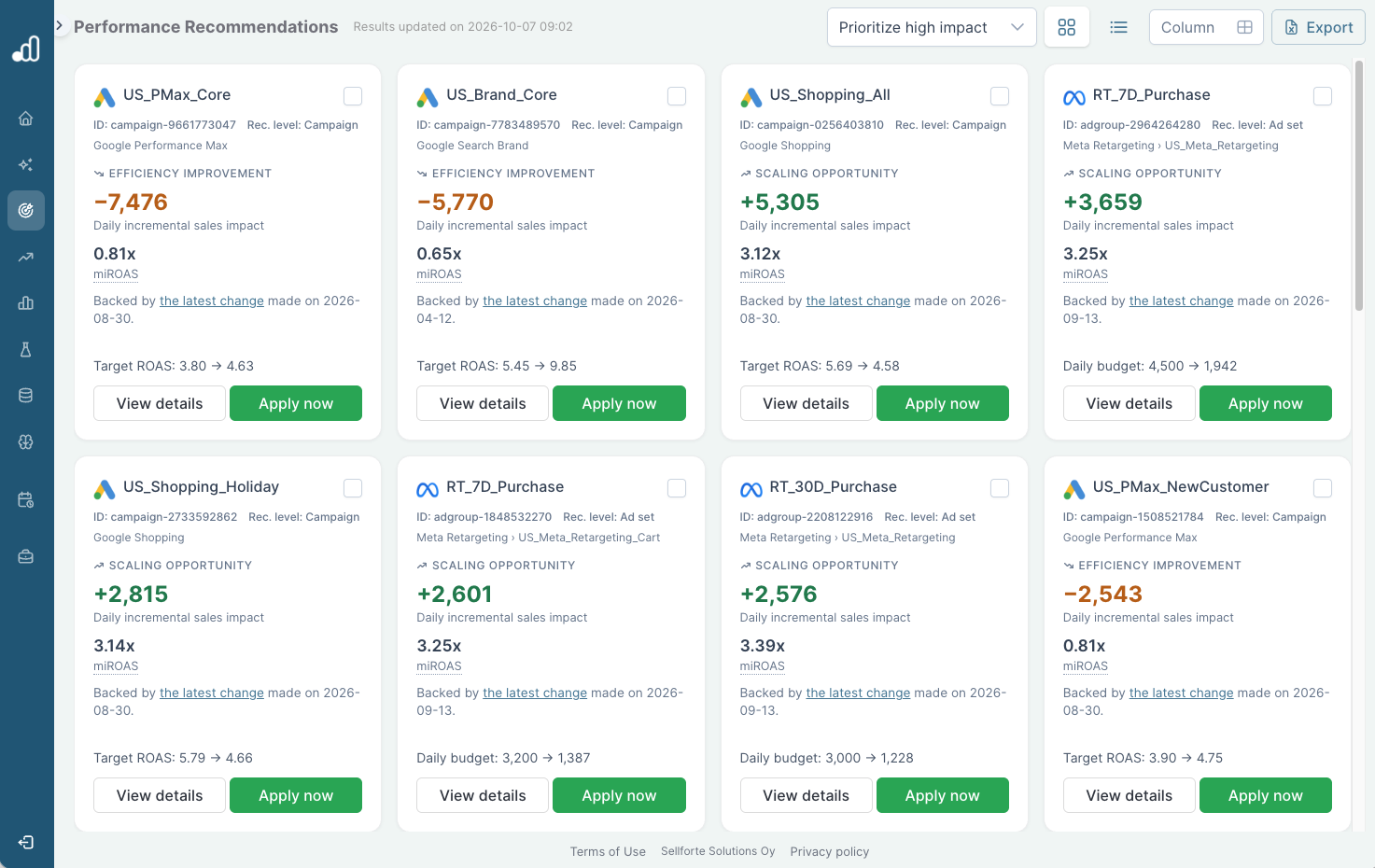Open latest change link in RT_30D_Purchase card
1375x868 pixels.
tap(858, 693)
